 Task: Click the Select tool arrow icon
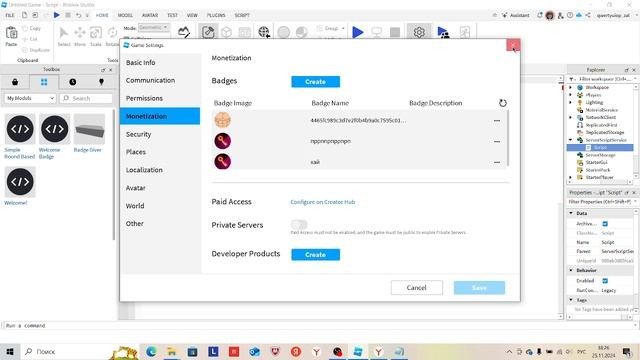tap(64, 33)
